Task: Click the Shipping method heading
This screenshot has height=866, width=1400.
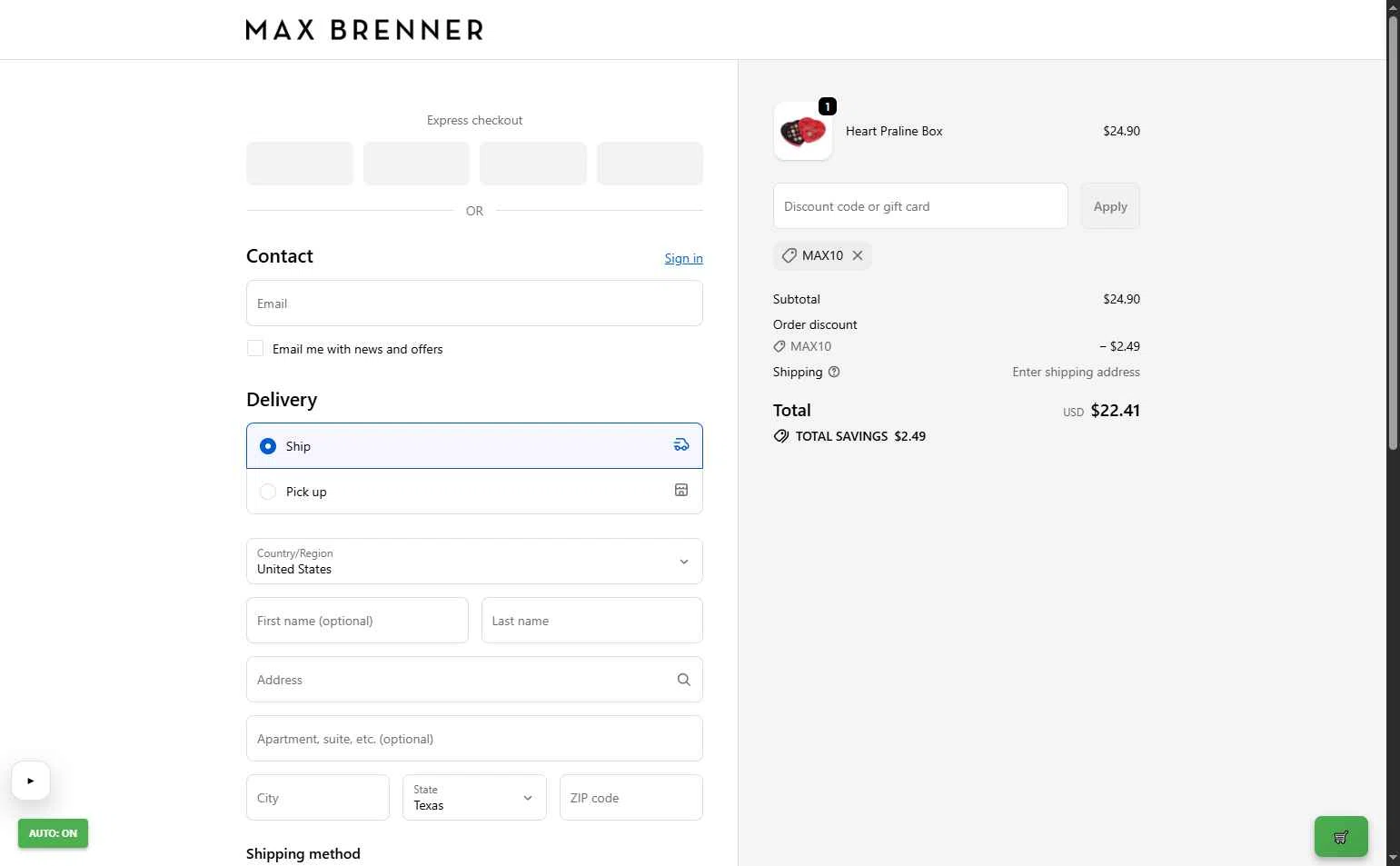Action: (303, 853)
